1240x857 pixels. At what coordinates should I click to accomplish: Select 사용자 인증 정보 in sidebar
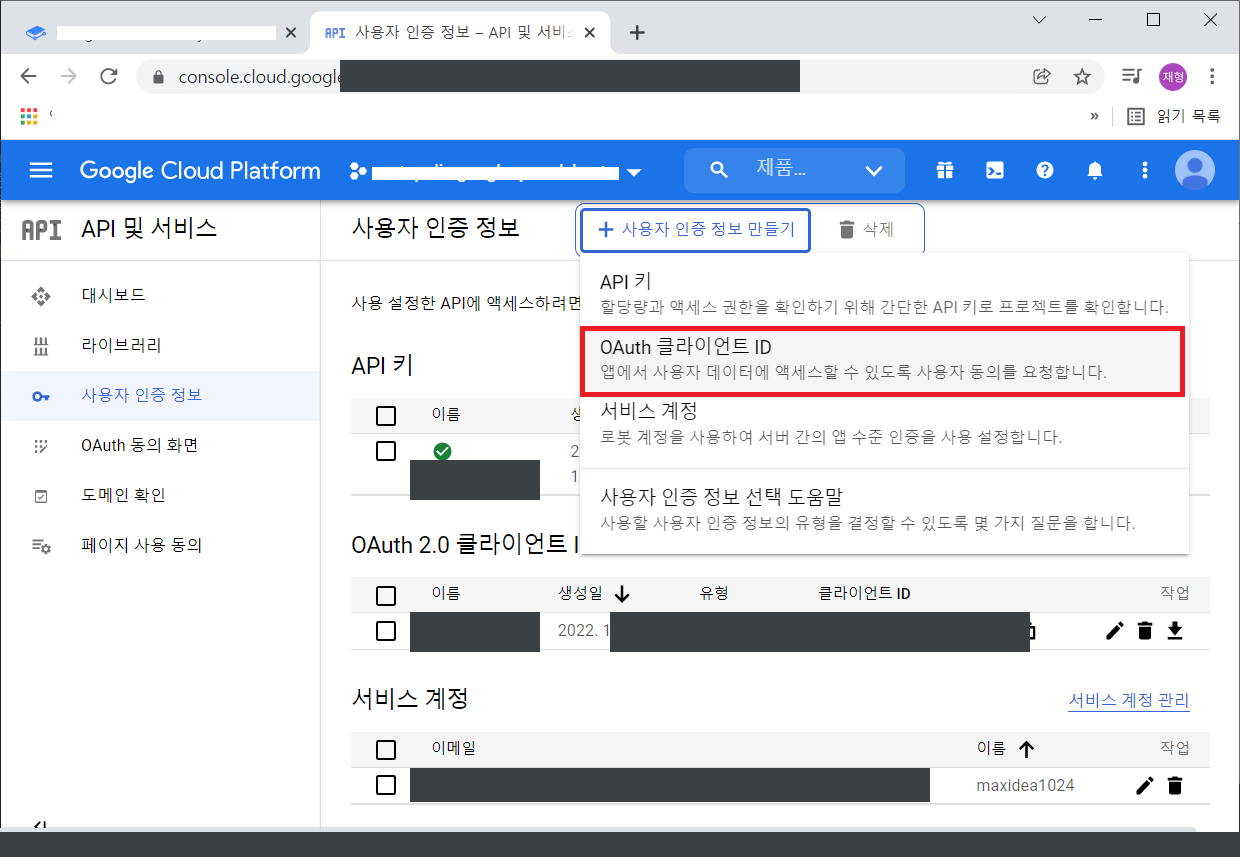[x=160, y=395]
